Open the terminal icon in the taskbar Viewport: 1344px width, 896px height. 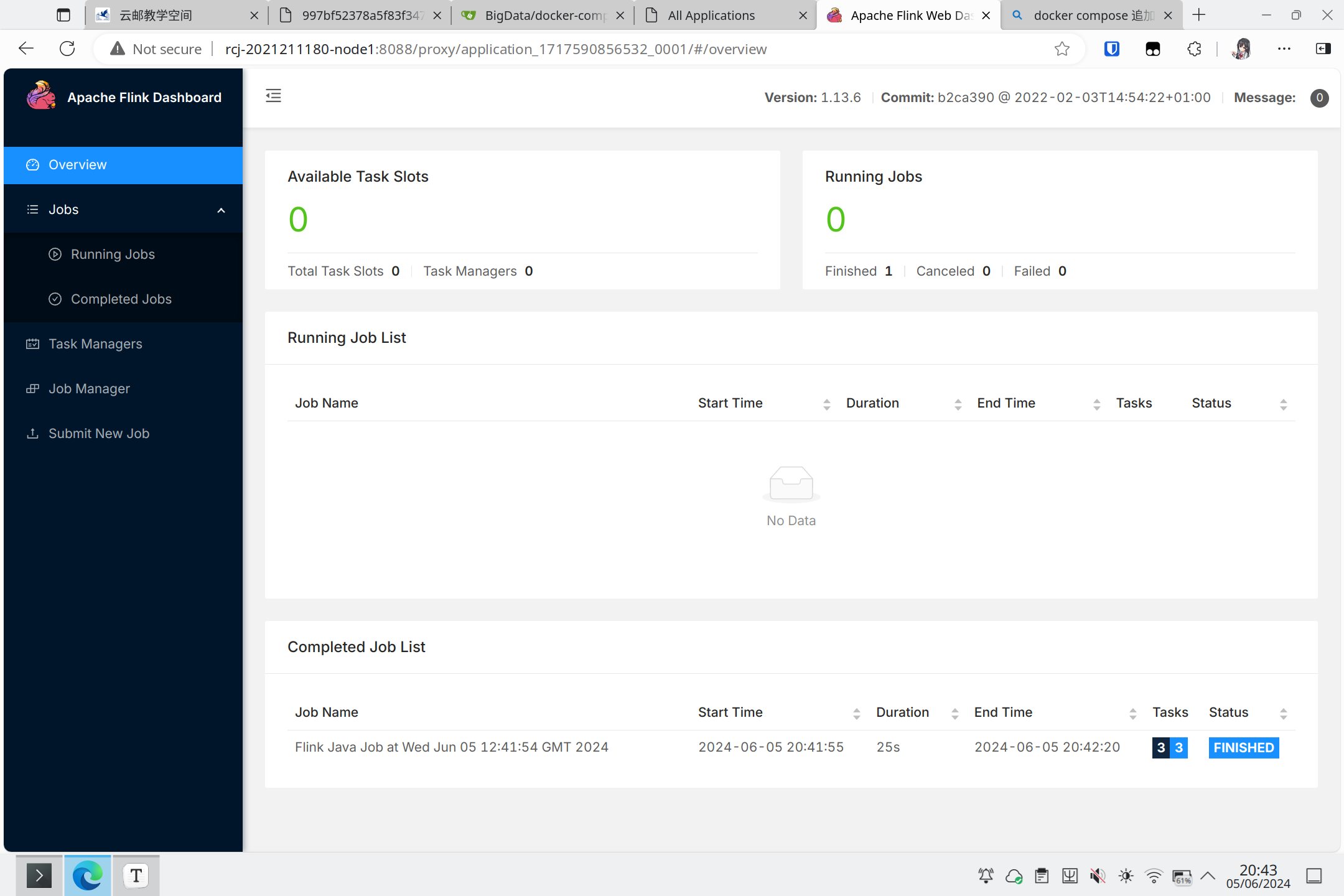39,875
